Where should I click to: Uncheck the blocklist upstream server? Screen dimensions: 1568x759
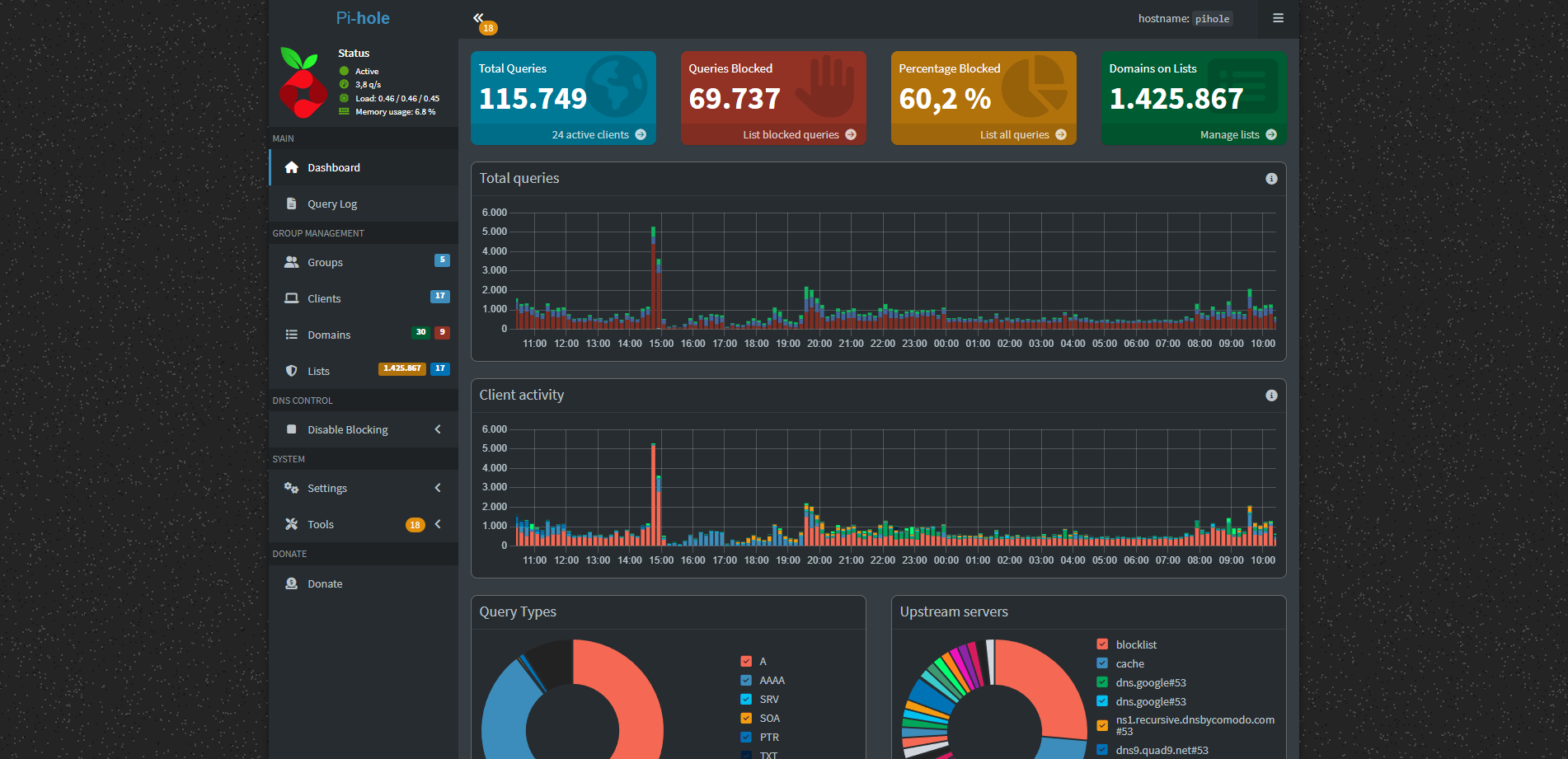tap(1102, 644)
